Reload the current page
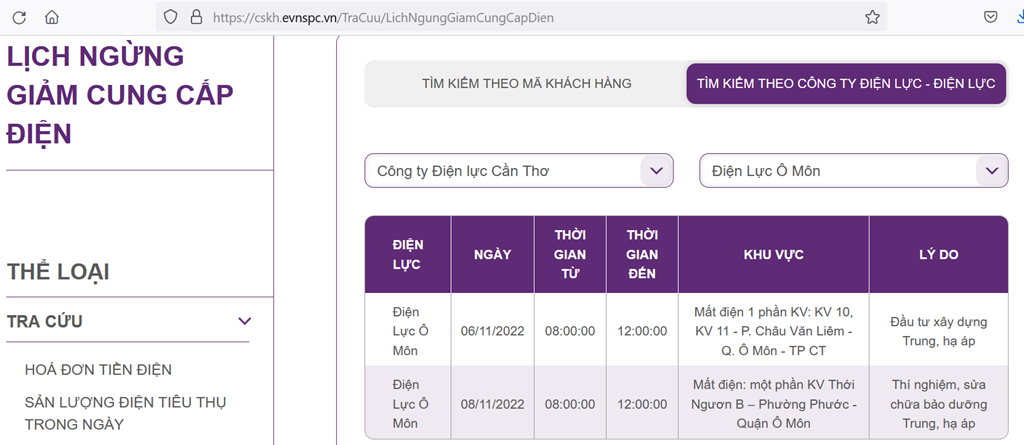Screen dimensions: 1024x445 tap(19, 17)
